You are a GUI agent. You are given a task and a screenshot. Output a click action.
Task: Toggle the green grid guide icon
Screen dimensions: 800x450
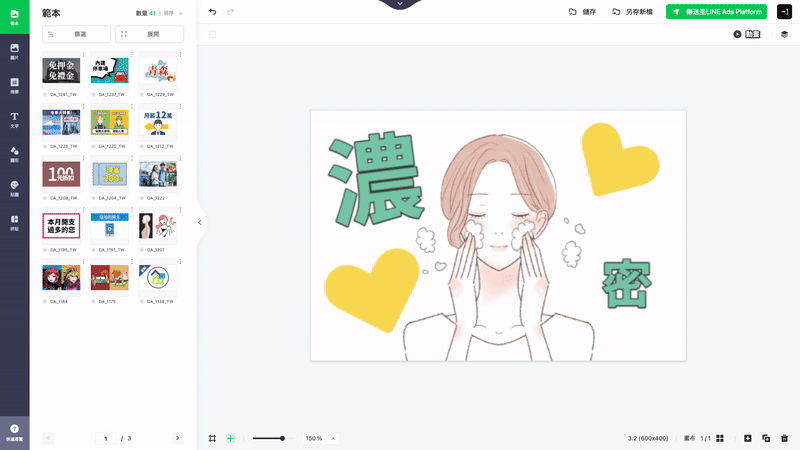click(231, 438)
